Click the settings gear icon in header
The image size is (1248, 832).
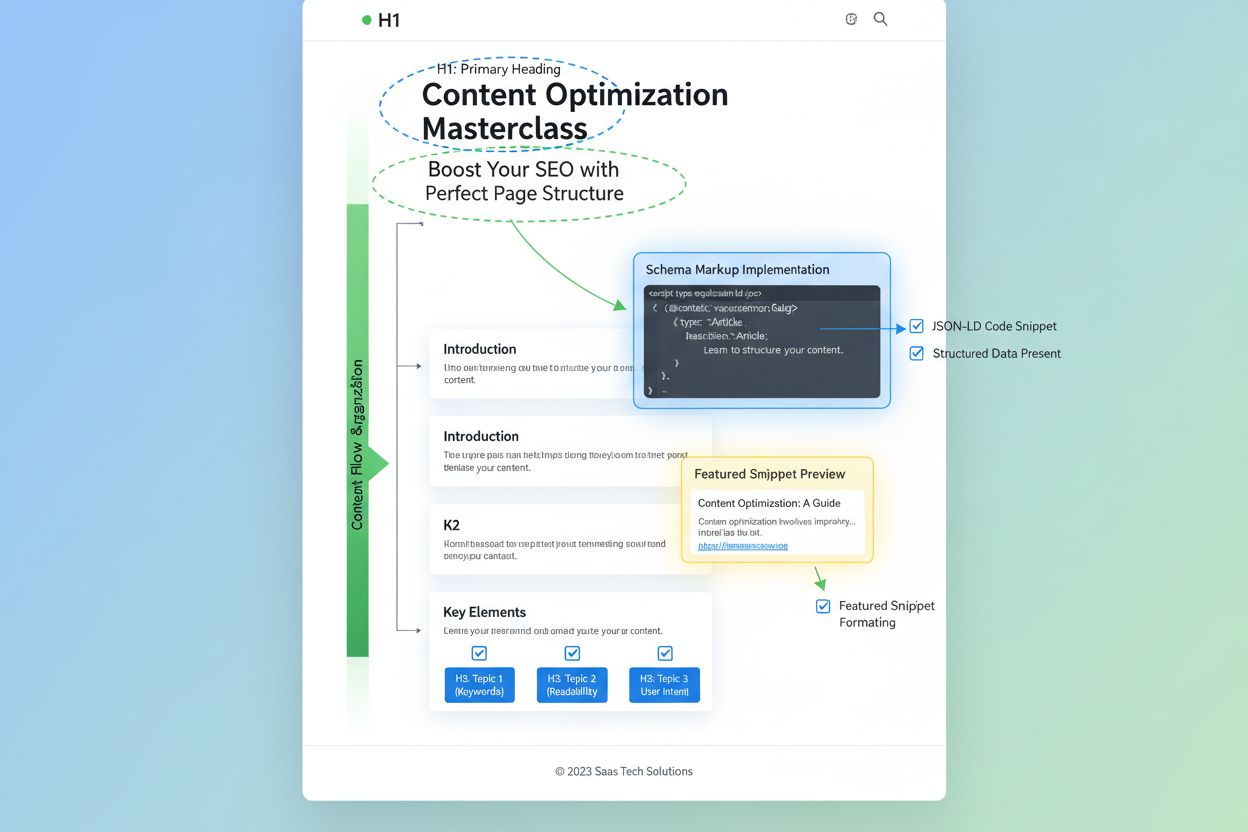coord(851,18)
